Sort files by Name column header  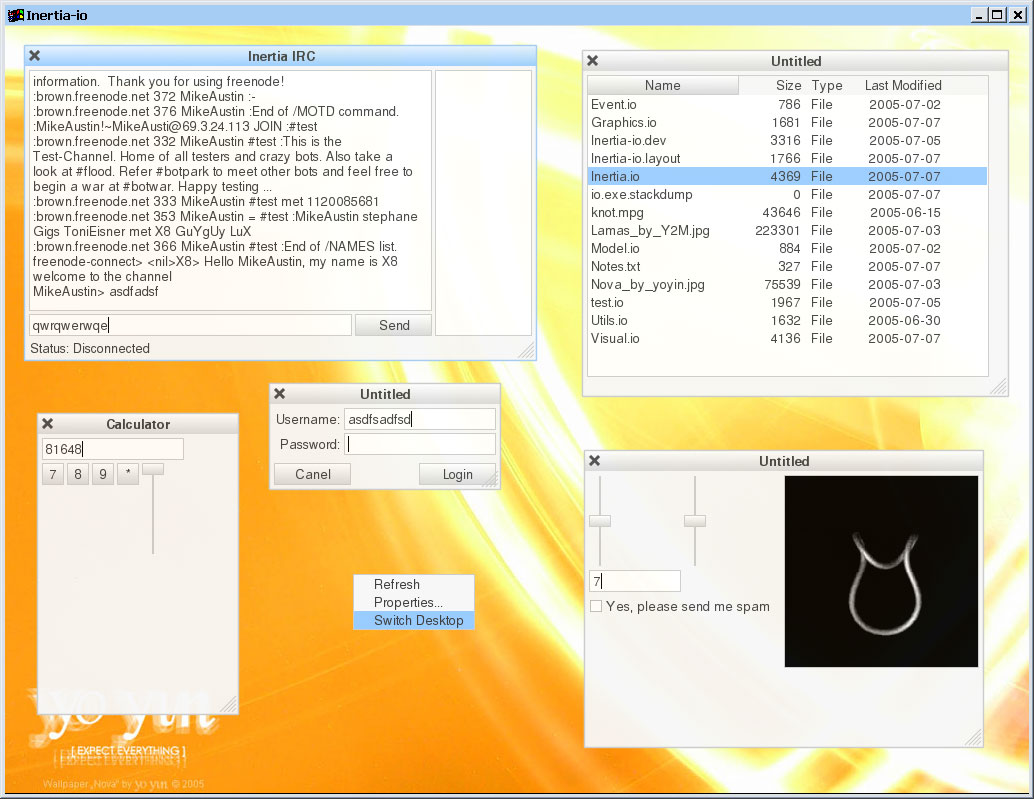pyautogui.click(x=663, y=85)
